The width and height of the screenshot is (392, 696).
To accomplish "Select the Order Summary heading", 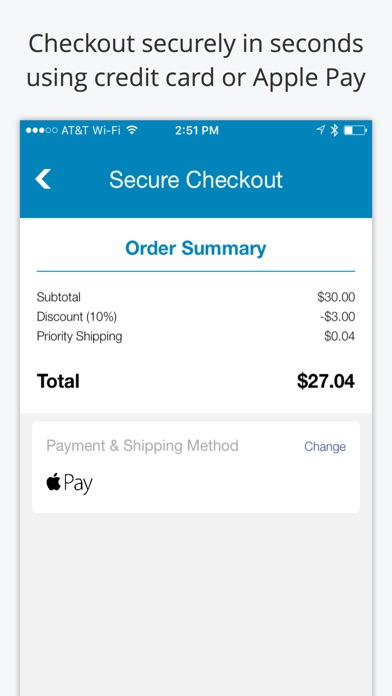I will 196,248.
